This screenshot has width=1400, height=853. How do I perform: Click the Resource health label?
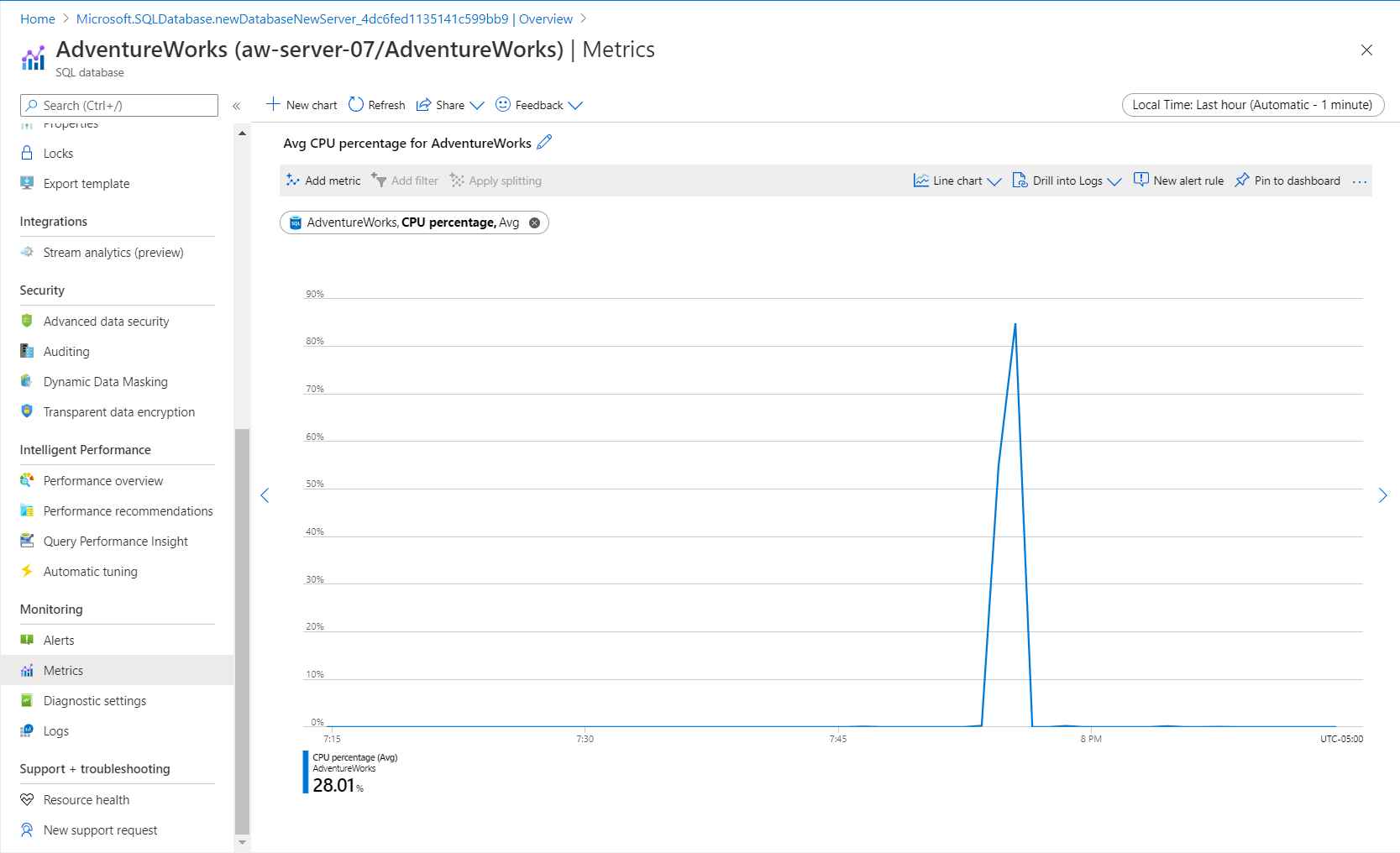[x=87, y=799]
